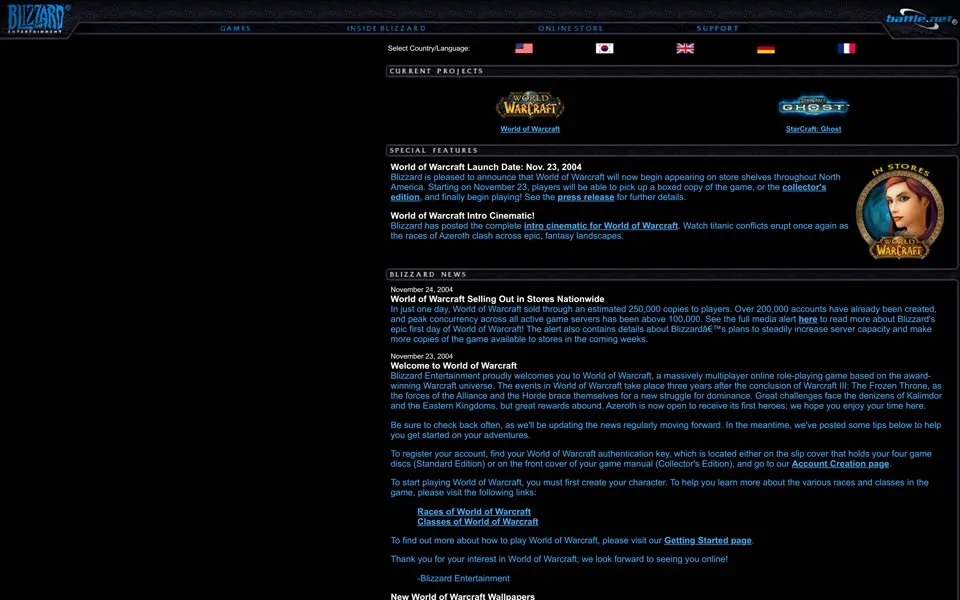Follow the StarCraft: Ghost text link
The height and width of the screenshot is (600, 960).
tap(814, 129)
